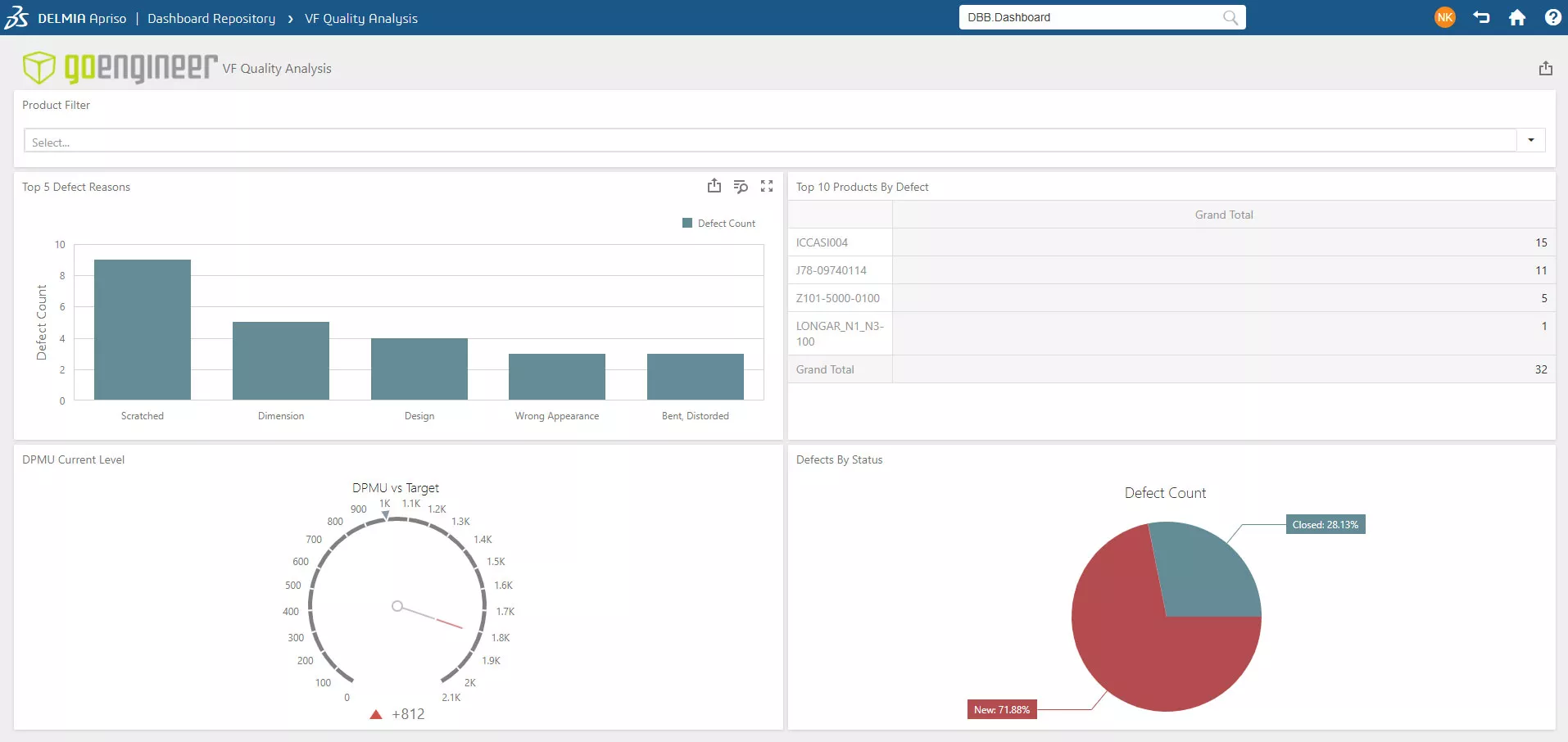1568x742 pixels.
Task: Click the search magnifier icon in the top bar
Action: click(1230, 17)
